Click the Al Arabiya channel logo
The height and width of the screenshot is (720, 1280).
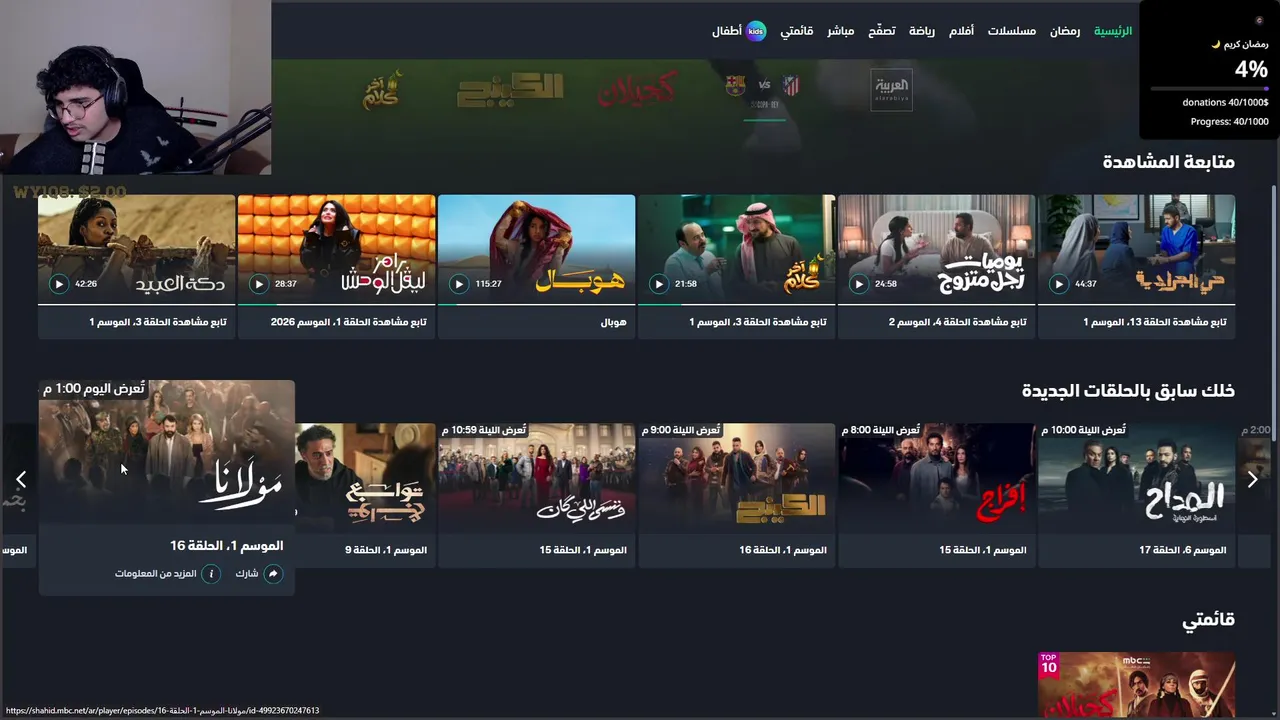point(891,89)
